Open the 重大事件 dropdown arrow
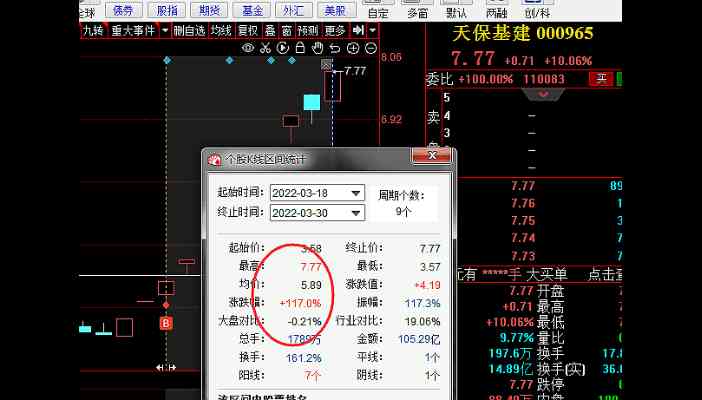Viewport: 702px width, 400px height. [165, 30]
